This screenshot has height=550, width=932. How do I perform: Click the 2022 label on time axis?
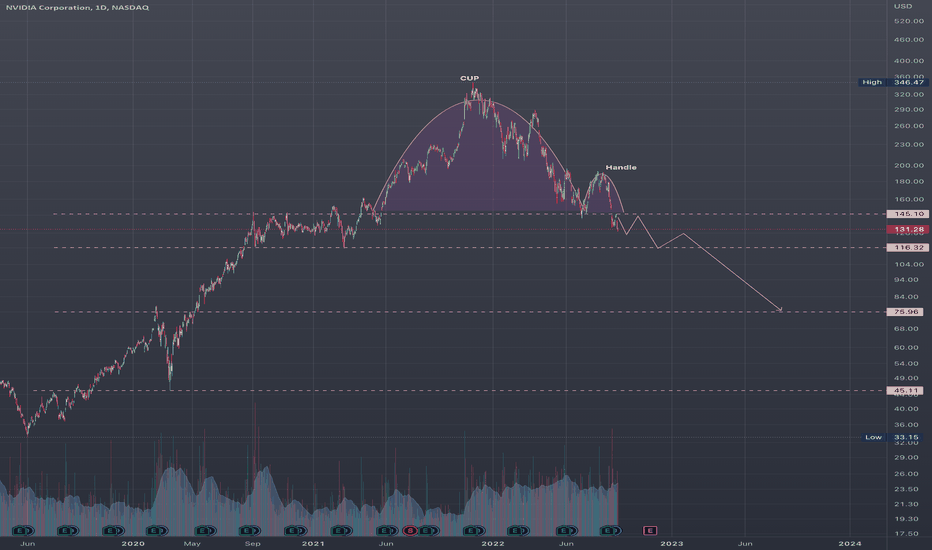pos(493,543)
